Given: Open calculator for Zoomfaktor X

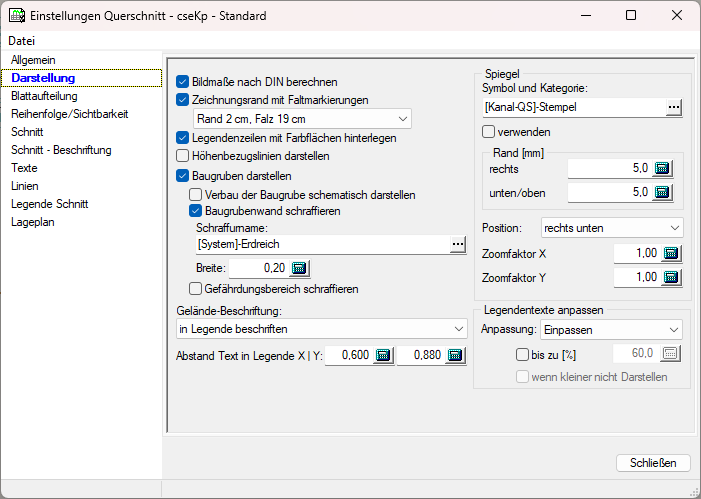Looking at the screenshot, I should (x=672, y=254).
